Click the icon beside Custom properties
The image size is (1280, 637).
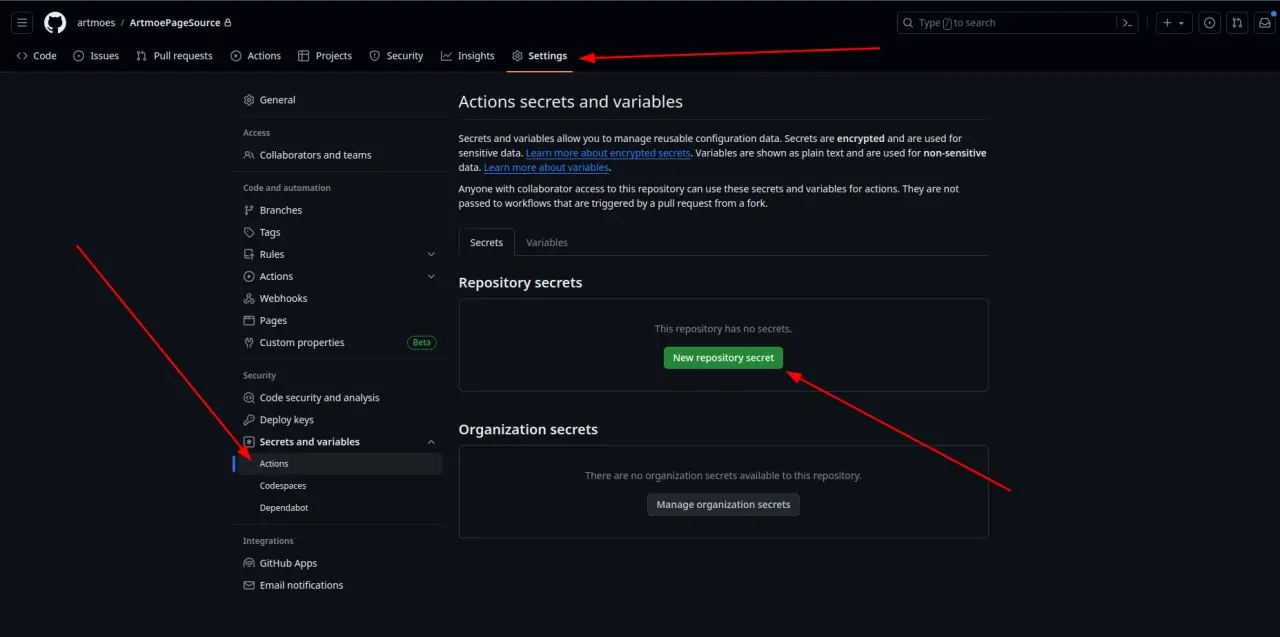point(249,342)
